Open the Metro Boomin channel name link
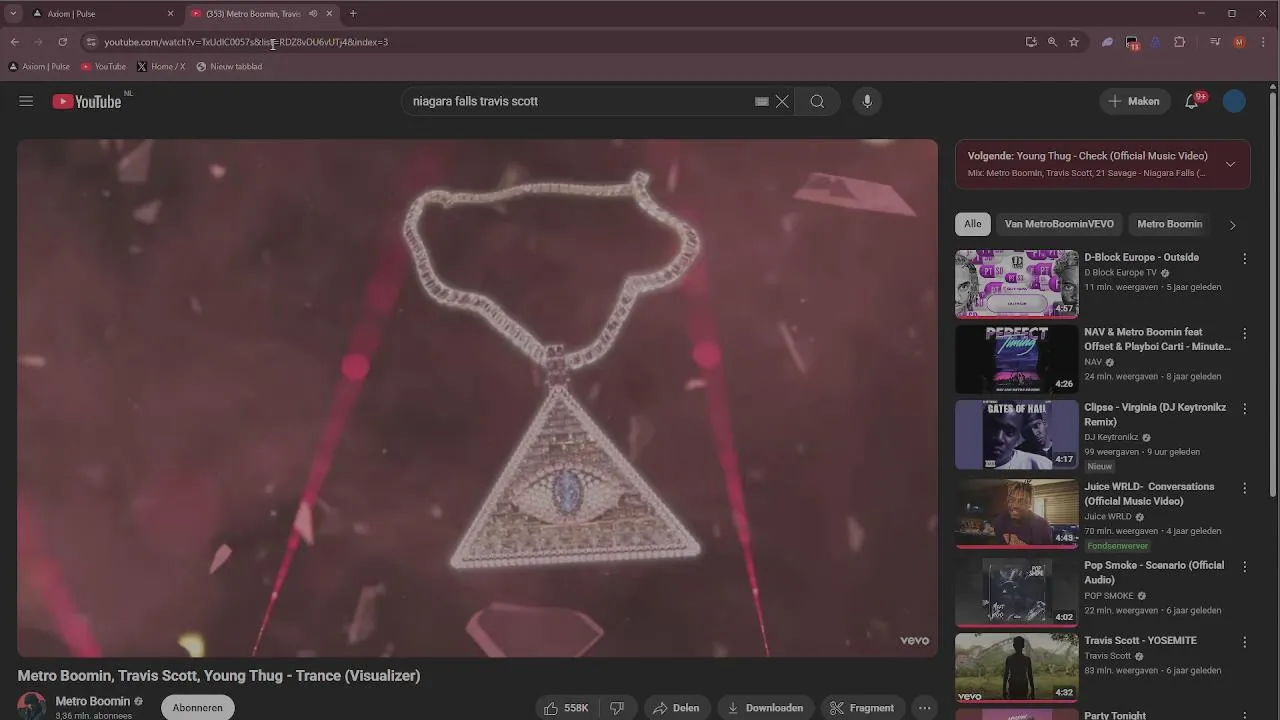Image resolution: width=1280 pixels, height=720 pixels. pyautogui.click(x=93, y=701)
